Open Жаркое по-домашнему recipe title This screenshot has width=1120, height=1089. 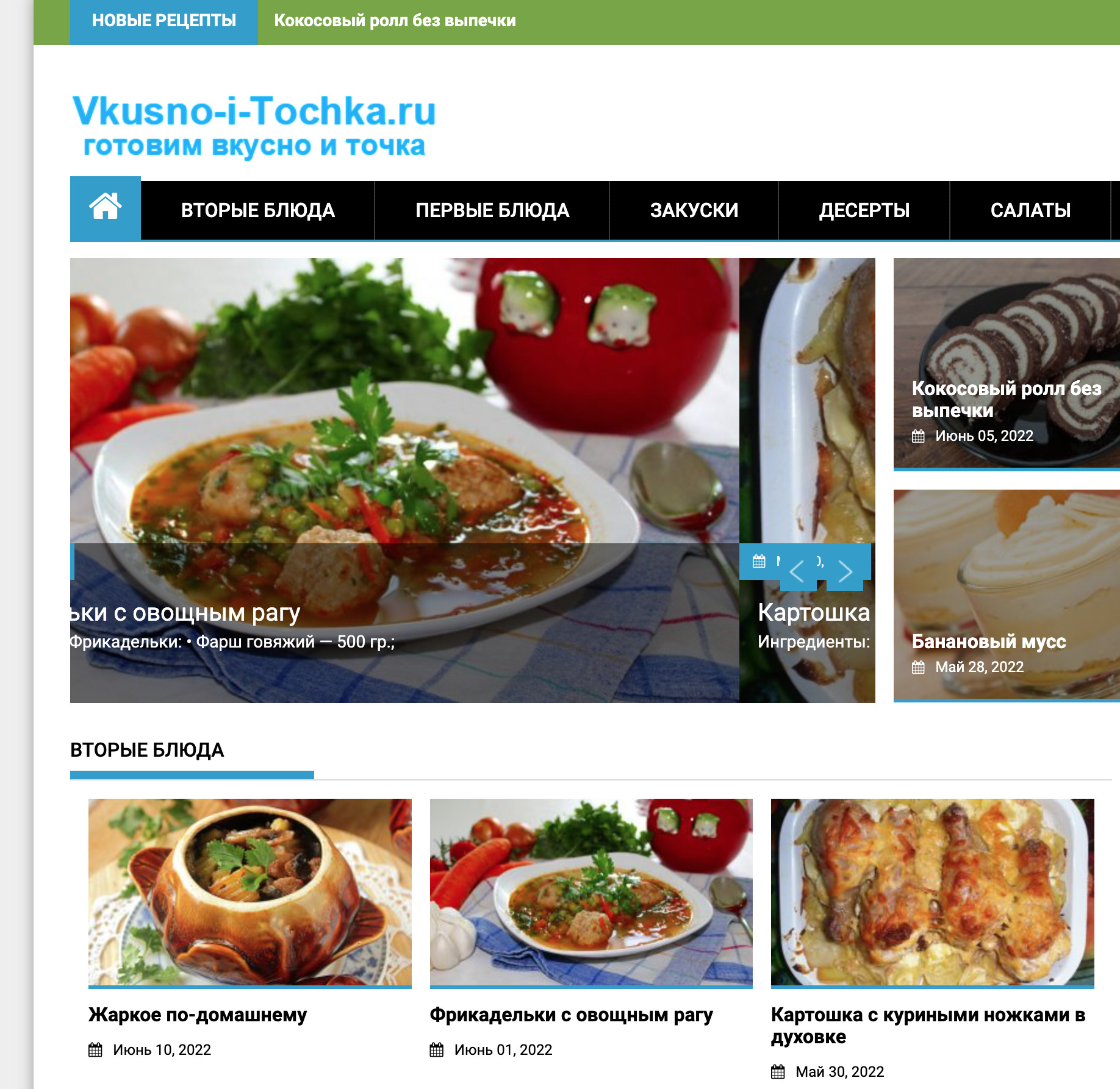[x=198, y=1015]
